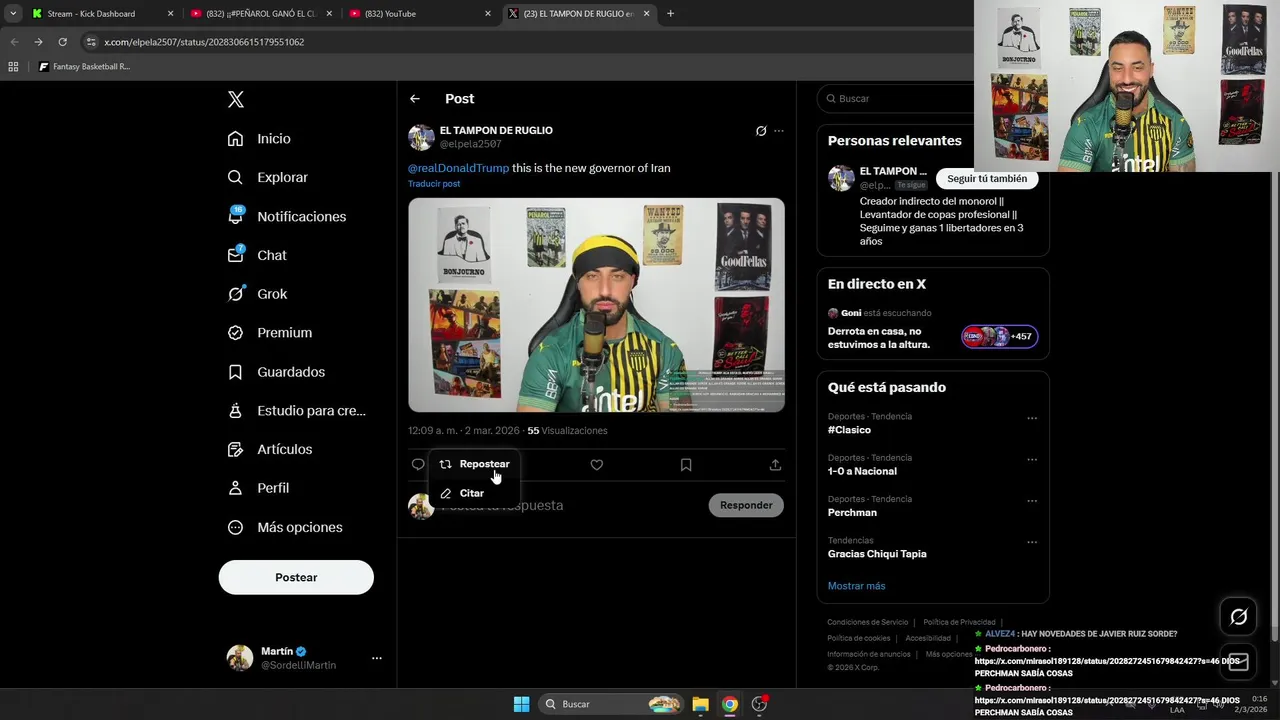This screenshot has height=720, width=1280.
Task: Click the @realDonaldTrump mention
Action: click(458, 168)
